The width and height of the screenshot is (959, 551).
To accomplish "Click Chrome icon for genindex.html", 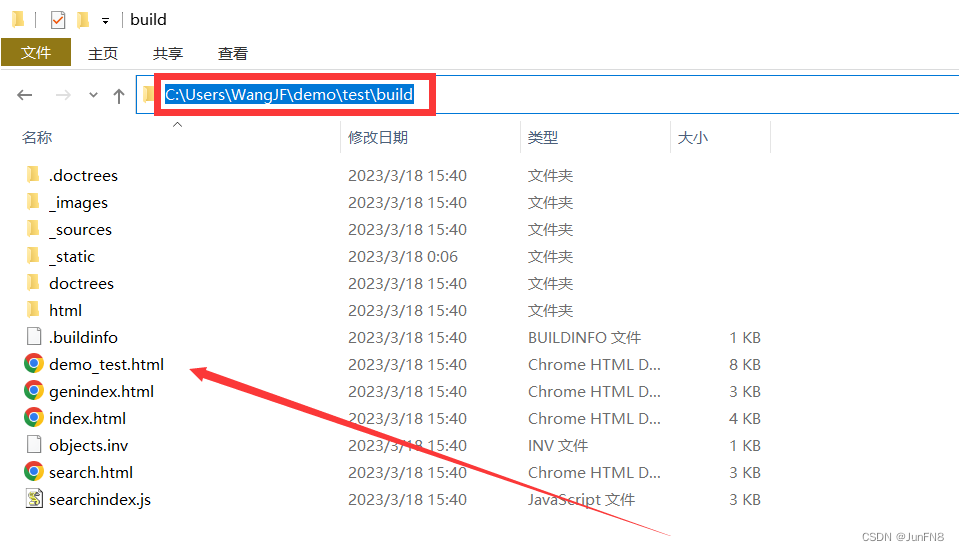I will 34,390.
